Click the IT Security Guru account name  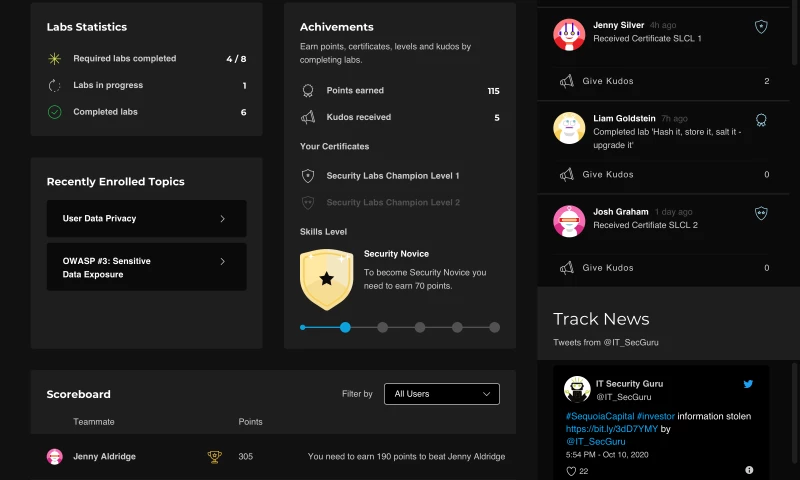629,384
